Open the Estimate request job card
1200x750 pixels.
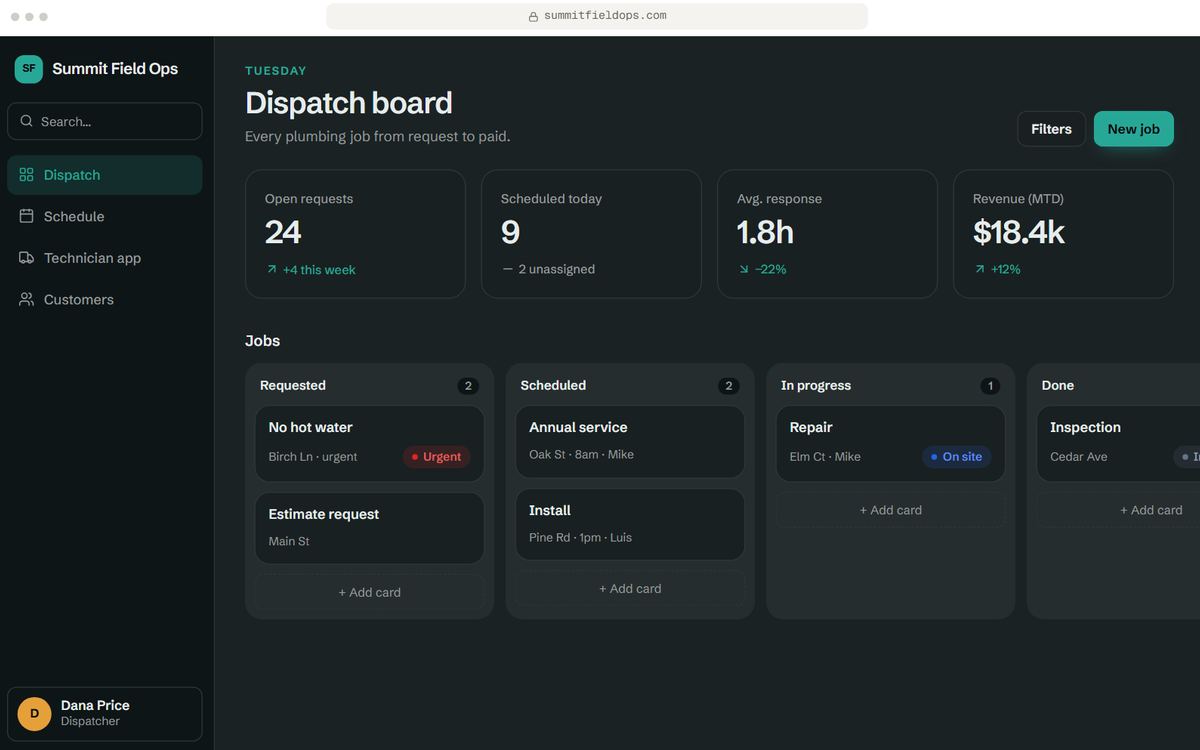(369, 528)
